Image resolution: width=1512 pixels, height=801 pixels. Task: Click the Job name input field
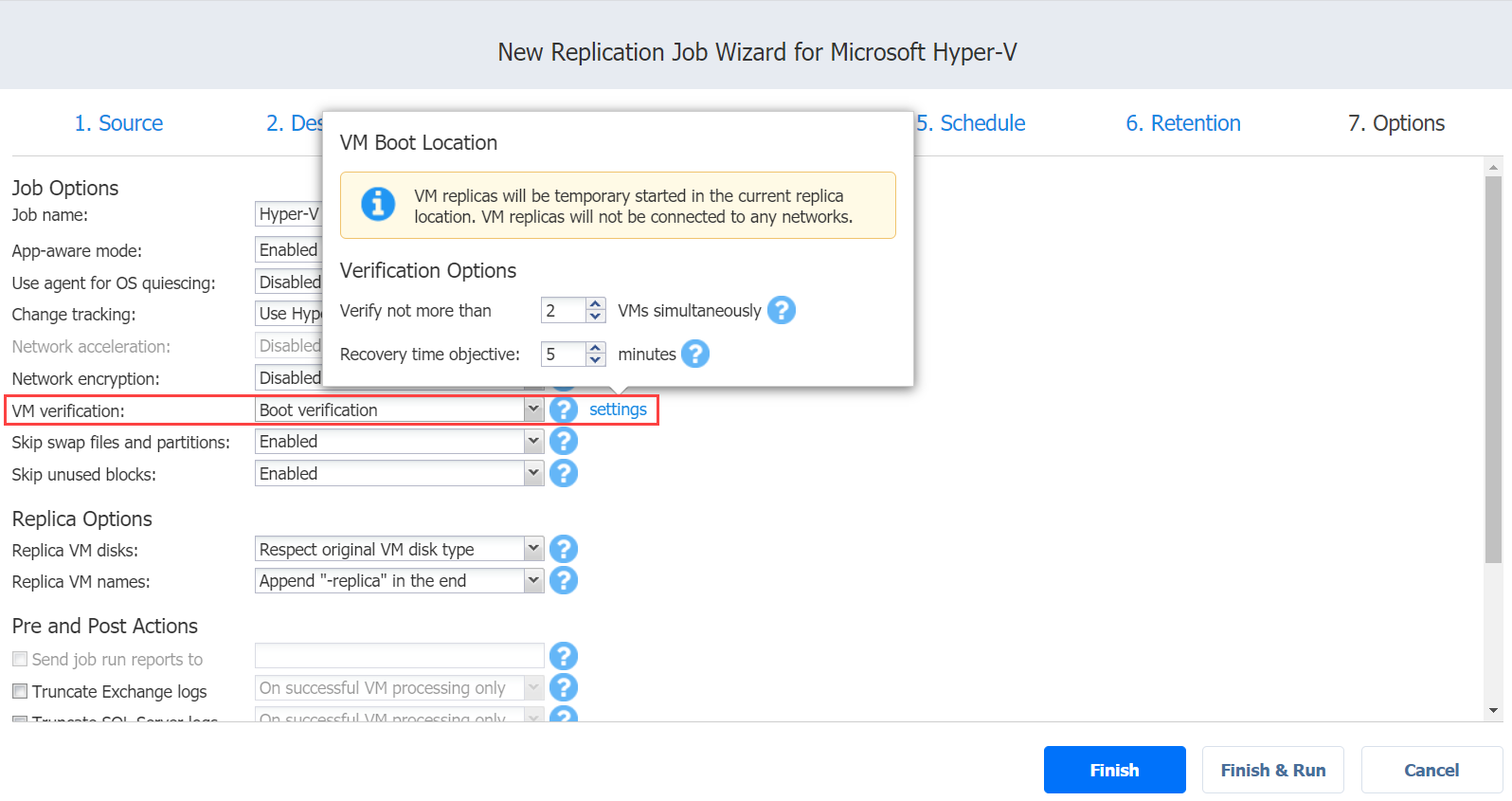tap(289, 214)
